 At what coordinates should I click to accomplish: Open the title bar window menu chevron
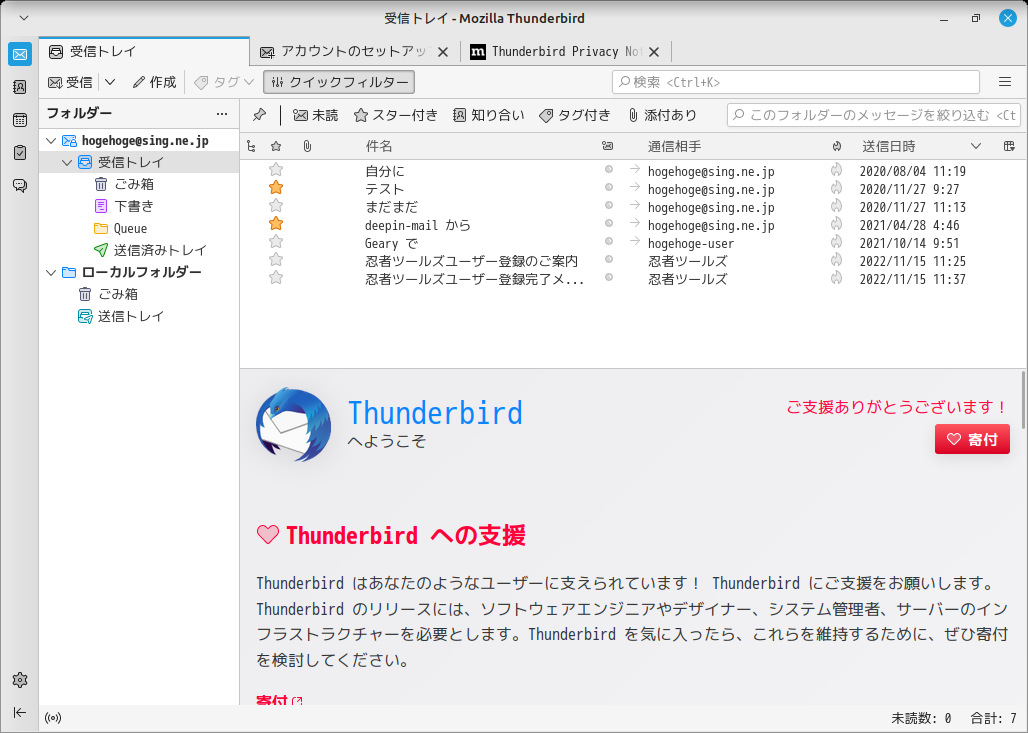[24, 18]
